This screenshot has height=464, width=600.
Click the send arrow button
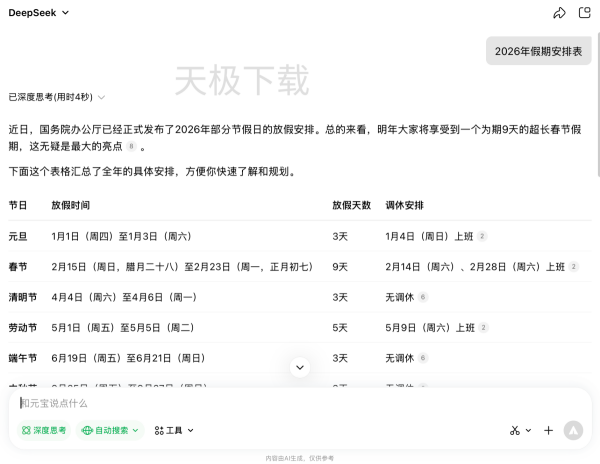coord(573,430)
